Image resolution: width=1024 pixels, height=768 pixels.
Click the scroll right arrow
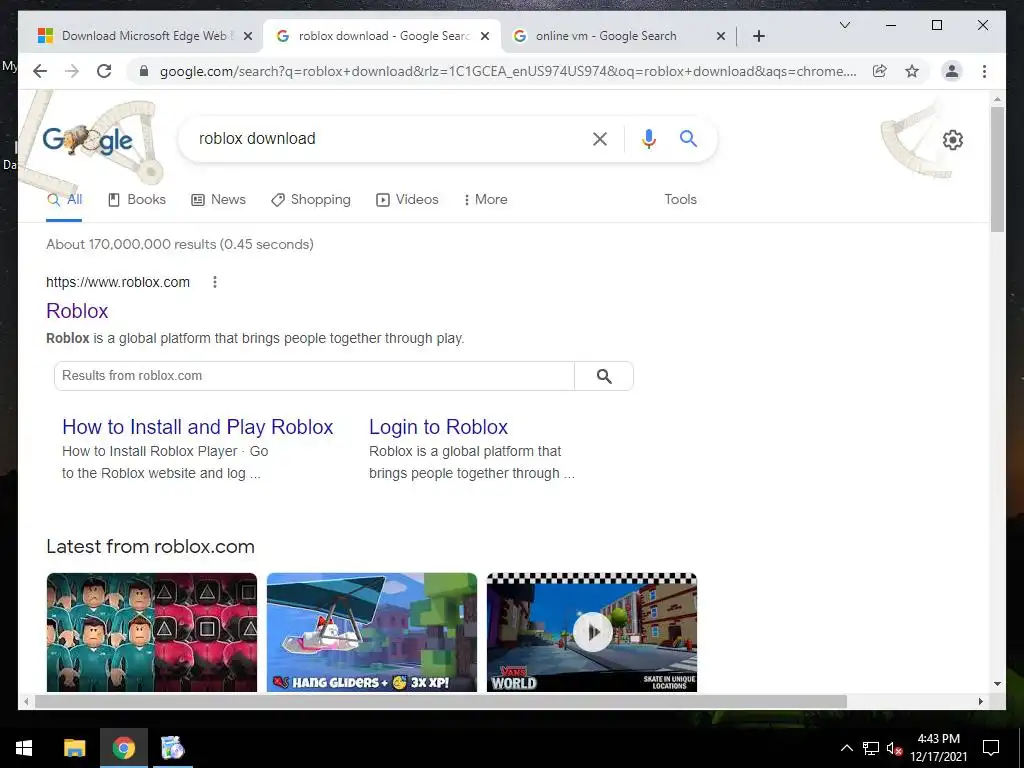[x=980, y=701]
